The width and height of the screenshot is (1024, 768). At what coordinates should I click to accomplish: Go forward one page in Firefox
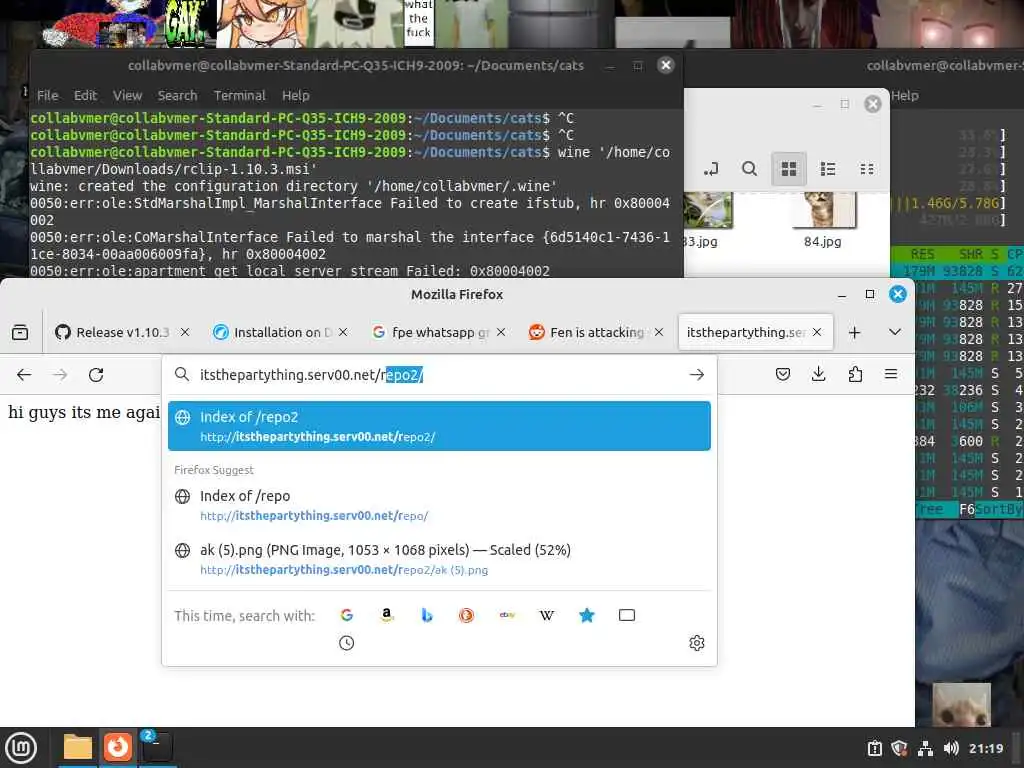(60, 375)
